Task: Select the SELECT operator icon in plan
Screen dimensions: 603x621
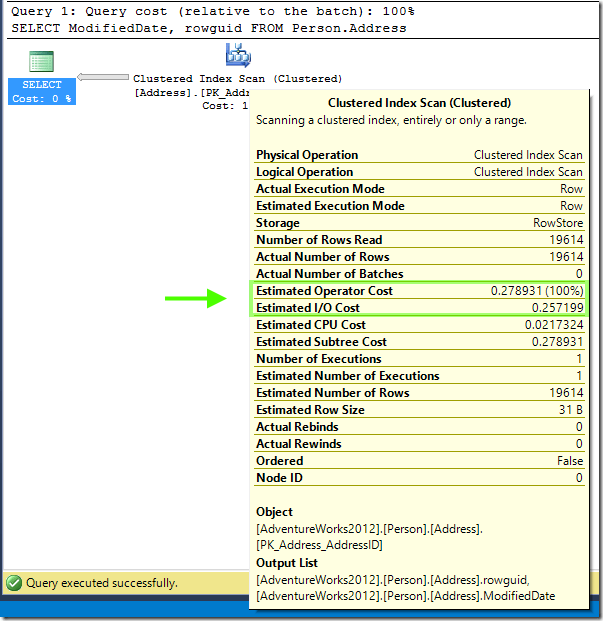Action: [41, 62]
